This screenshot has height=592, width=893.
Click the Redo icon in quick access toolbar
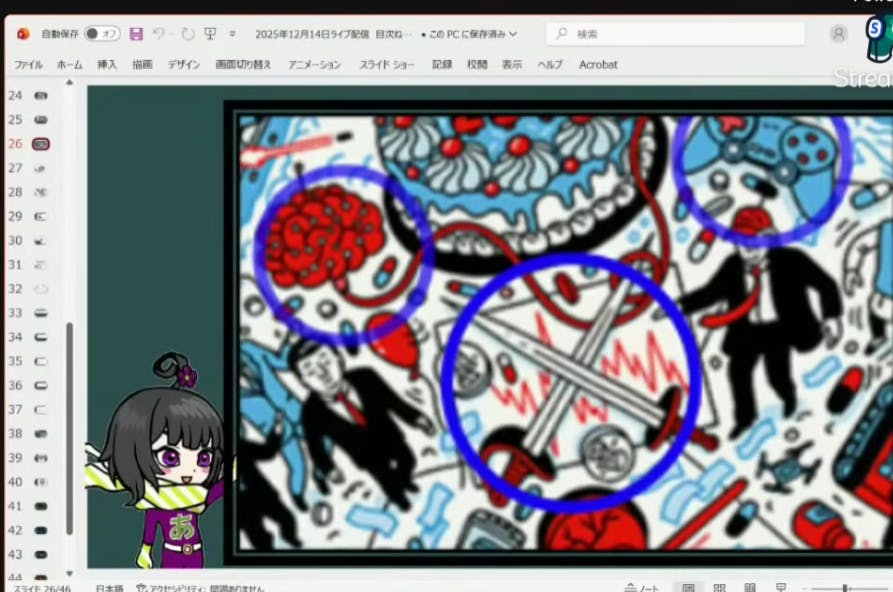(x=187, y=34)
